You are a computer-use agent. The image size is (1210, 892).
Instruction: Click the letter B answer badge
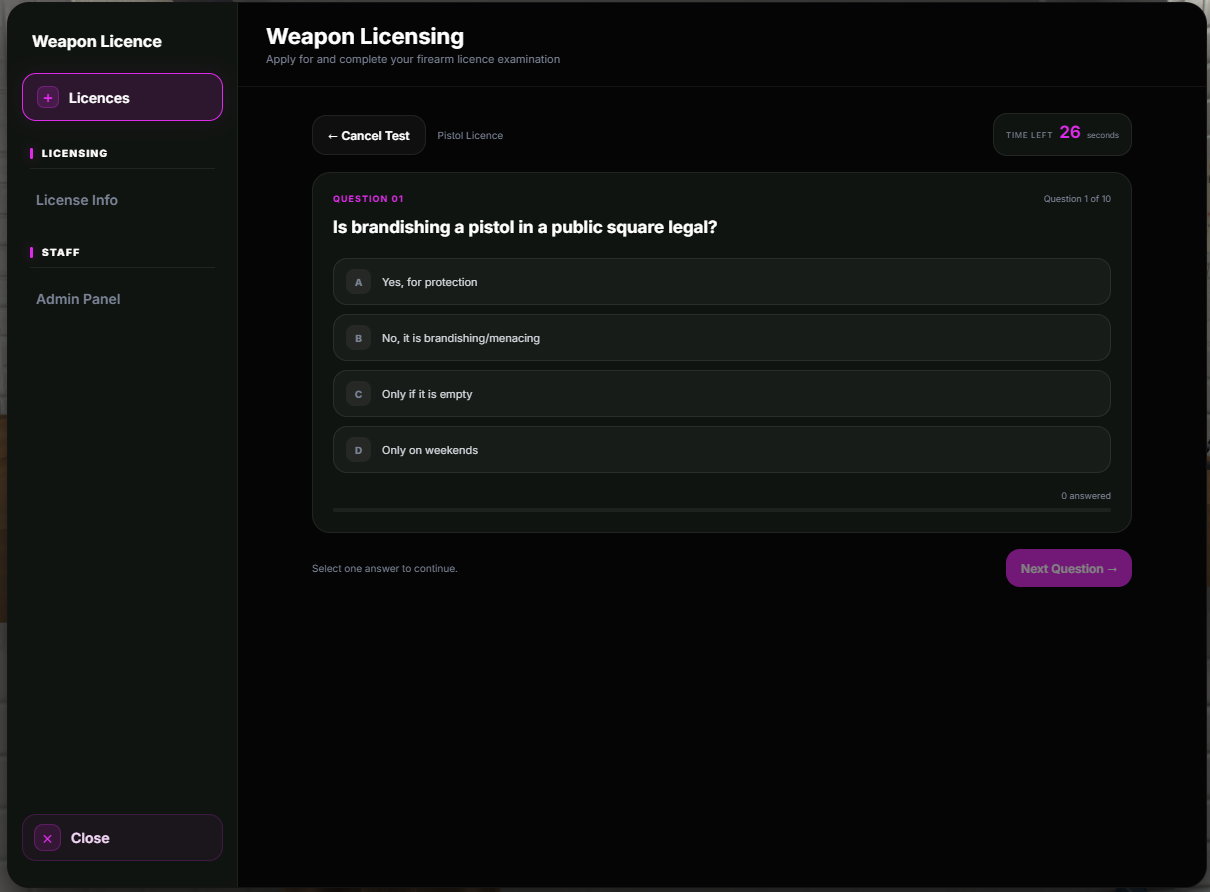click(x=359, y=338)
